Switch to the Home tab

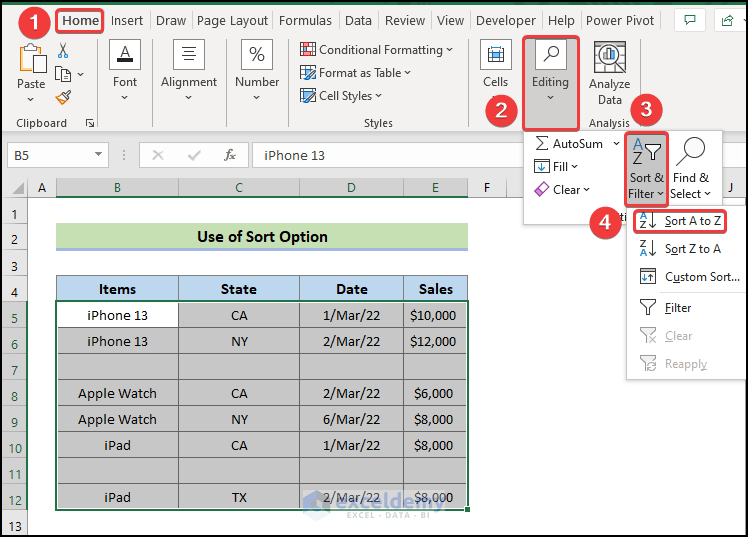80,21
